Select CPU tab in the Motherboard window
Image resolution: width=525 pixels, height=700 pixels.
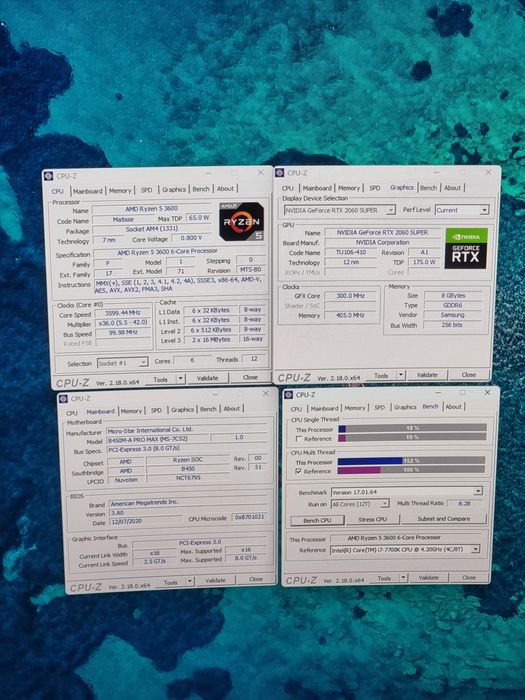(72, 413)
